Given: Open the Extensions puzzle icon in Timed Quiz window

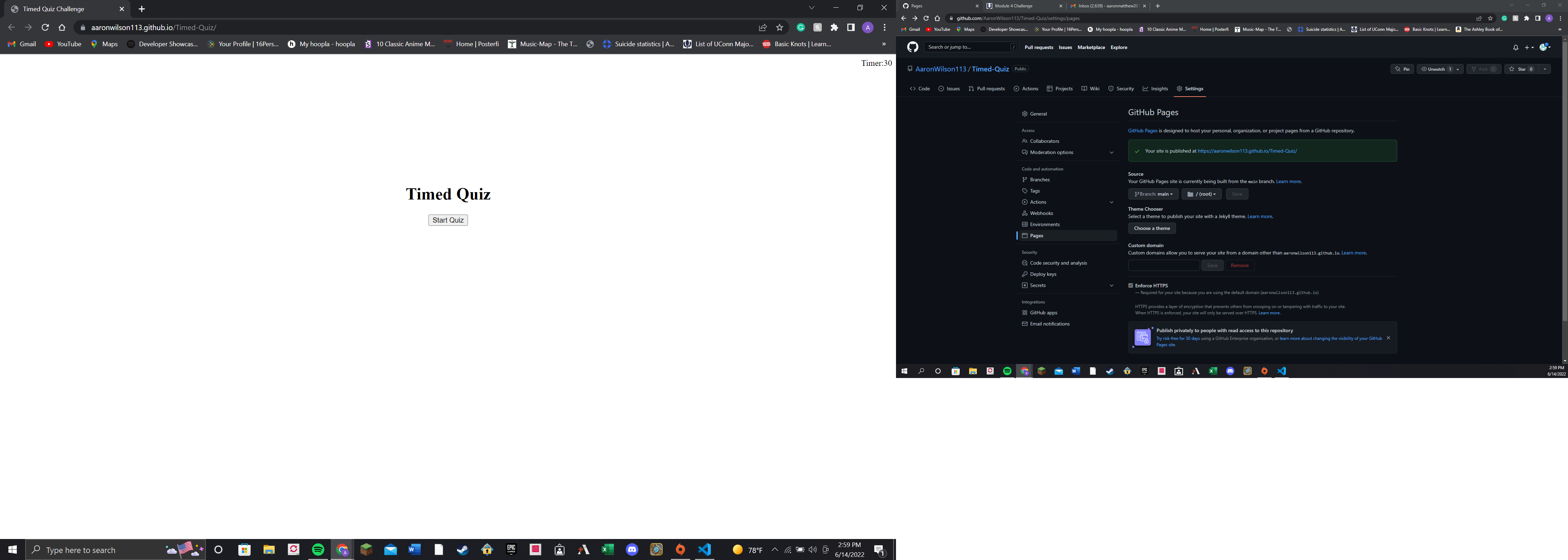Looking at the screenshot, I should point(834,27).
